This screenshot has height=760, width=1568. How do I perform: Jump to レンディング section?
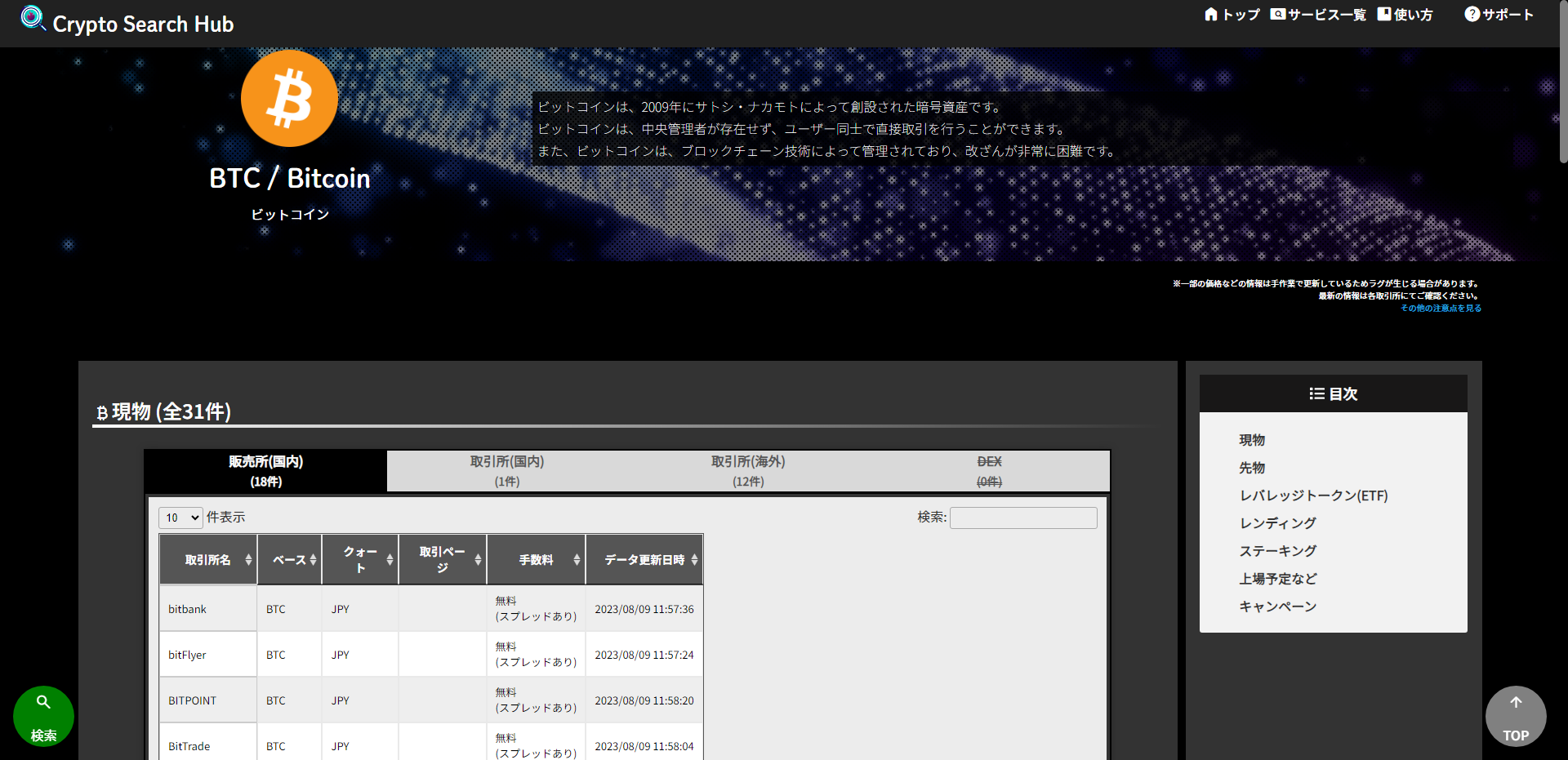pyautogui.click(x=1278, y=523)
